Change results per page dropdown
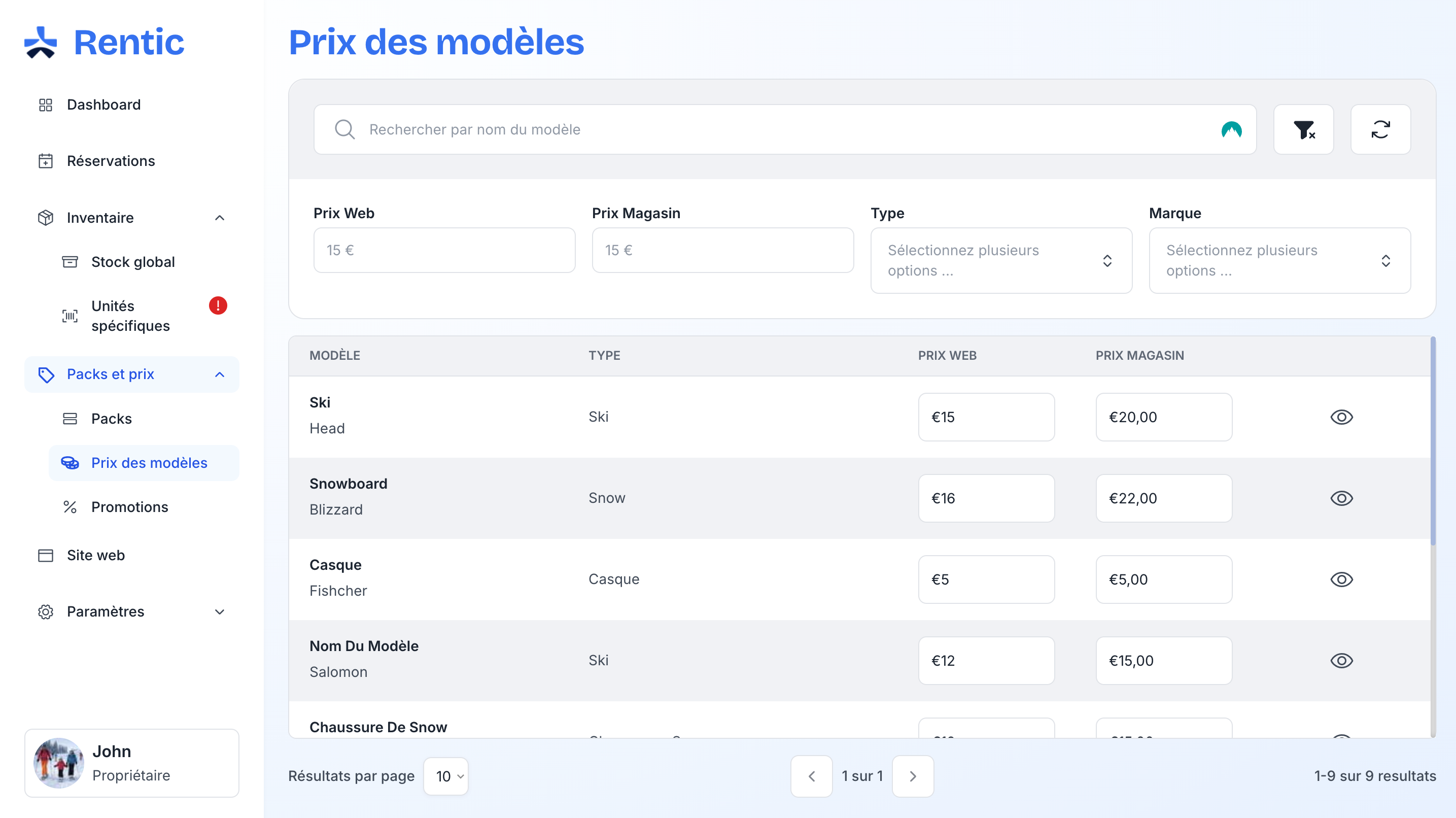1456x818 pixels. tap(446, 776)
